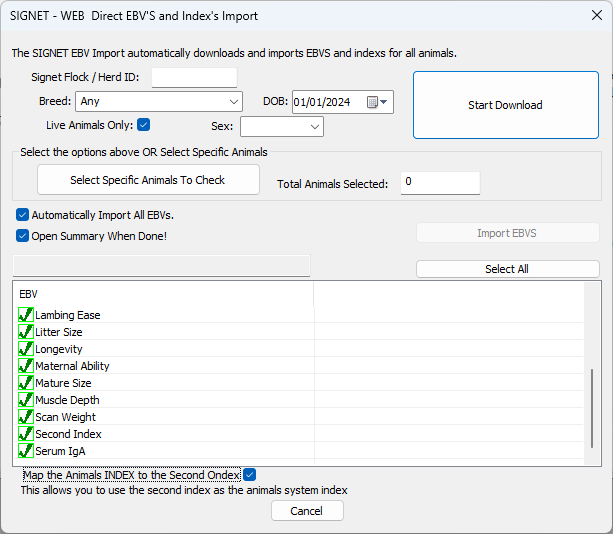Toggle Live Animals Only checkbox
The height and width of the screenshot is (534, 613).
pyautogui.click(x=143, y=125)
